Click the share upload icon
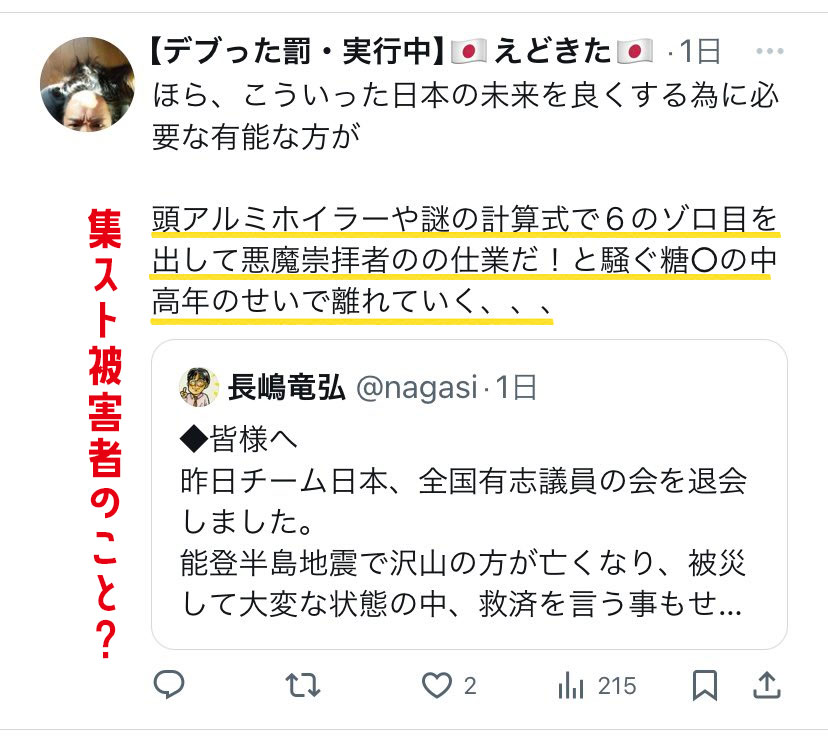This screenshot has width=828, height=741. pos(766,685)
